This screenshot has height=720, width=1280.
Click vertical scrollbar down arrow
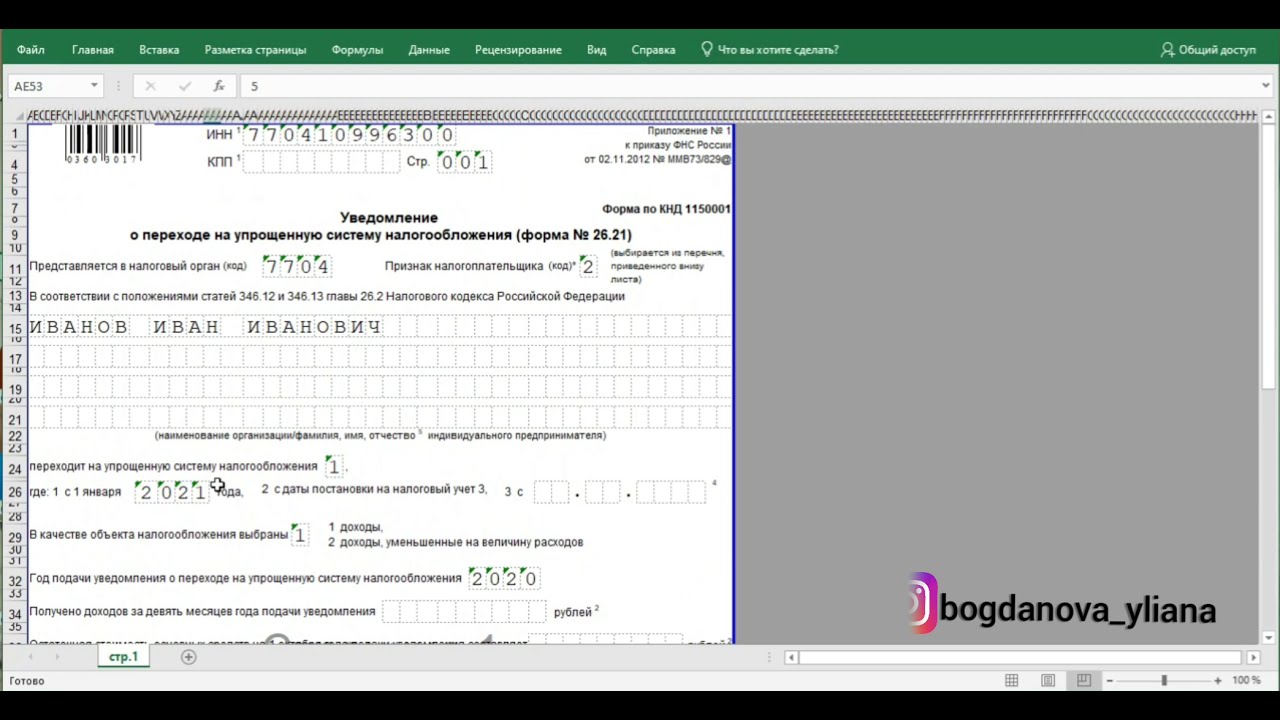[1269, 637]
